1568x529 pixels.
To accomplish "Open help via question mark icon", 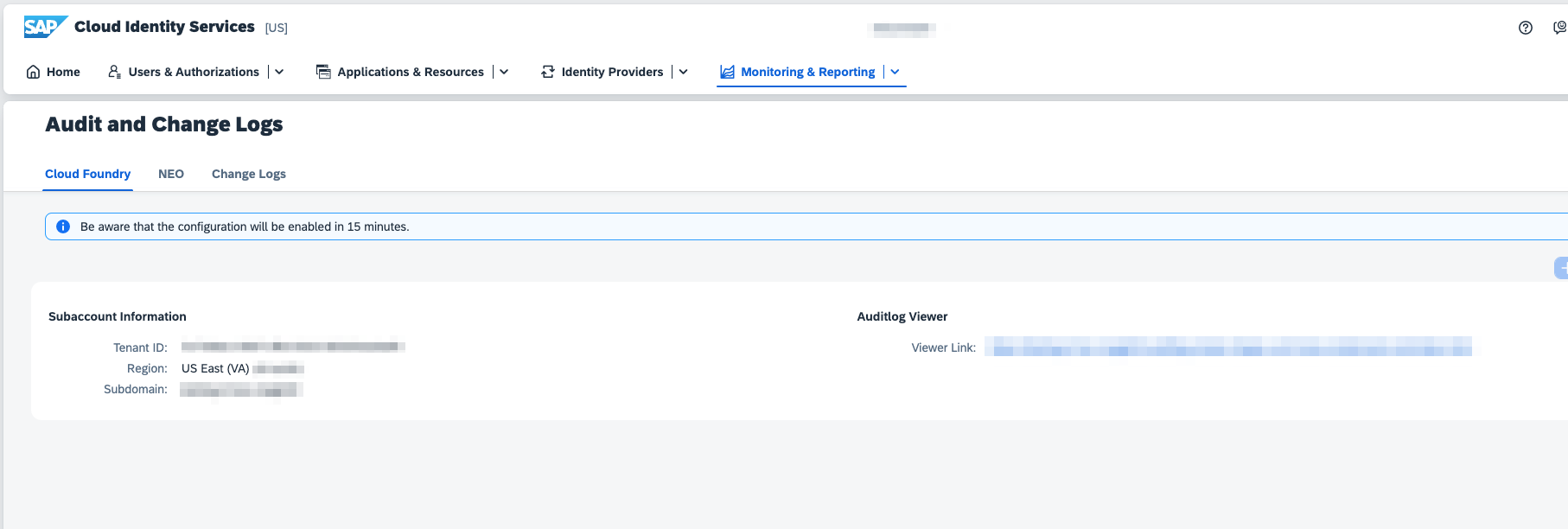I will point(1526,28).
